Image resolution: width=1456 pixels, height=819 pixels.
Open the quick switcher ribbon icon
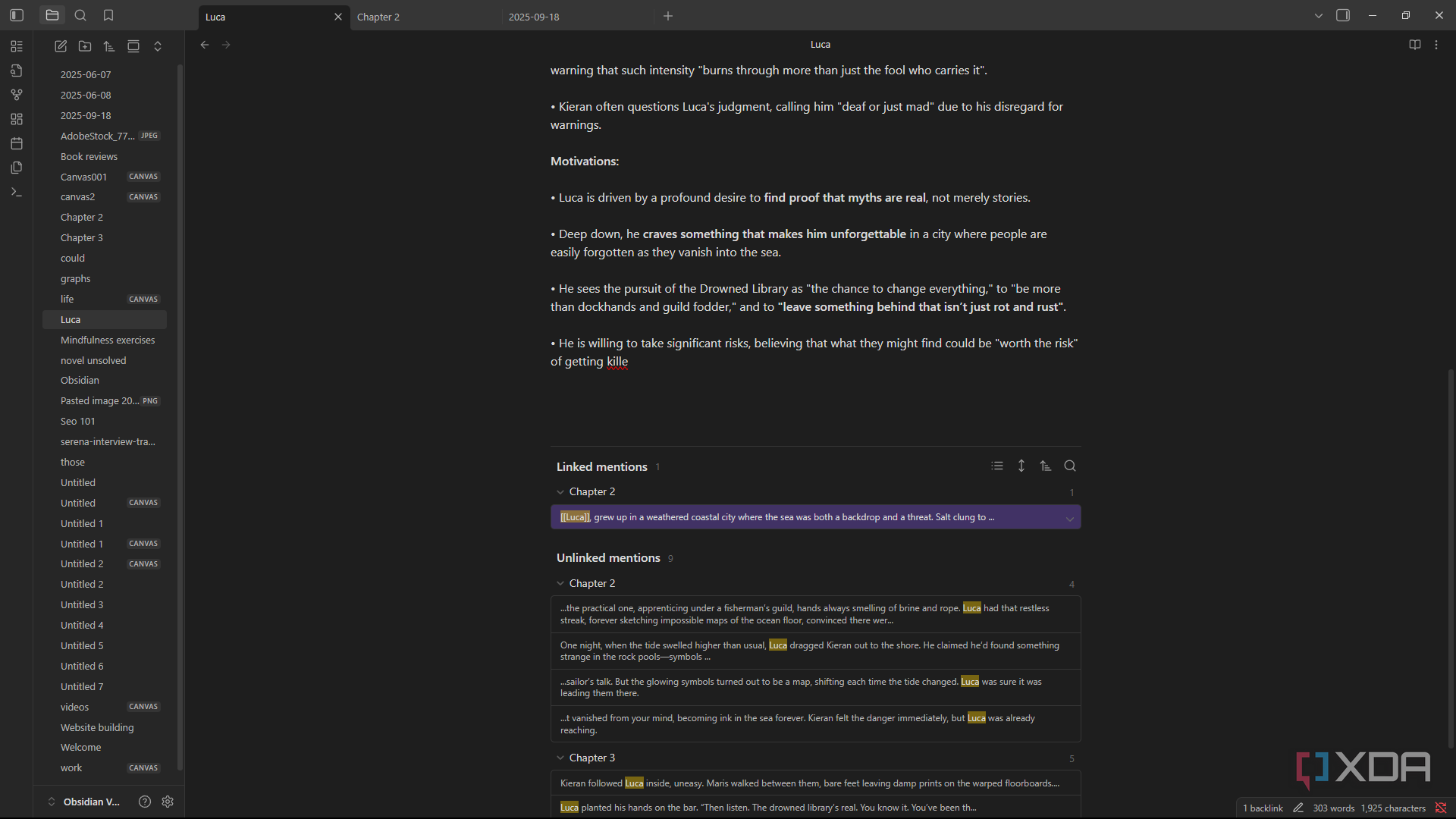click(17, 71)
